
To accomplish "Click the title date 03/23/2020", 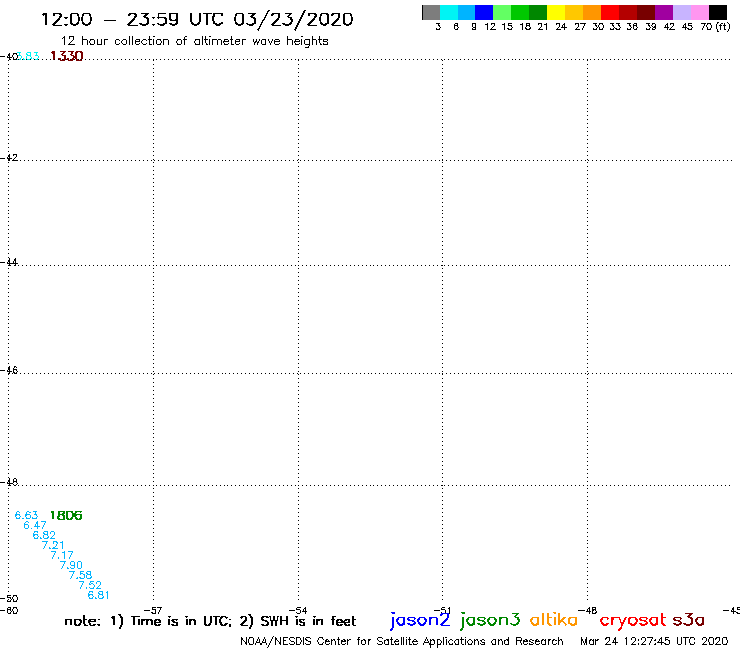I will pyautogui.click(x=294, y=19).
